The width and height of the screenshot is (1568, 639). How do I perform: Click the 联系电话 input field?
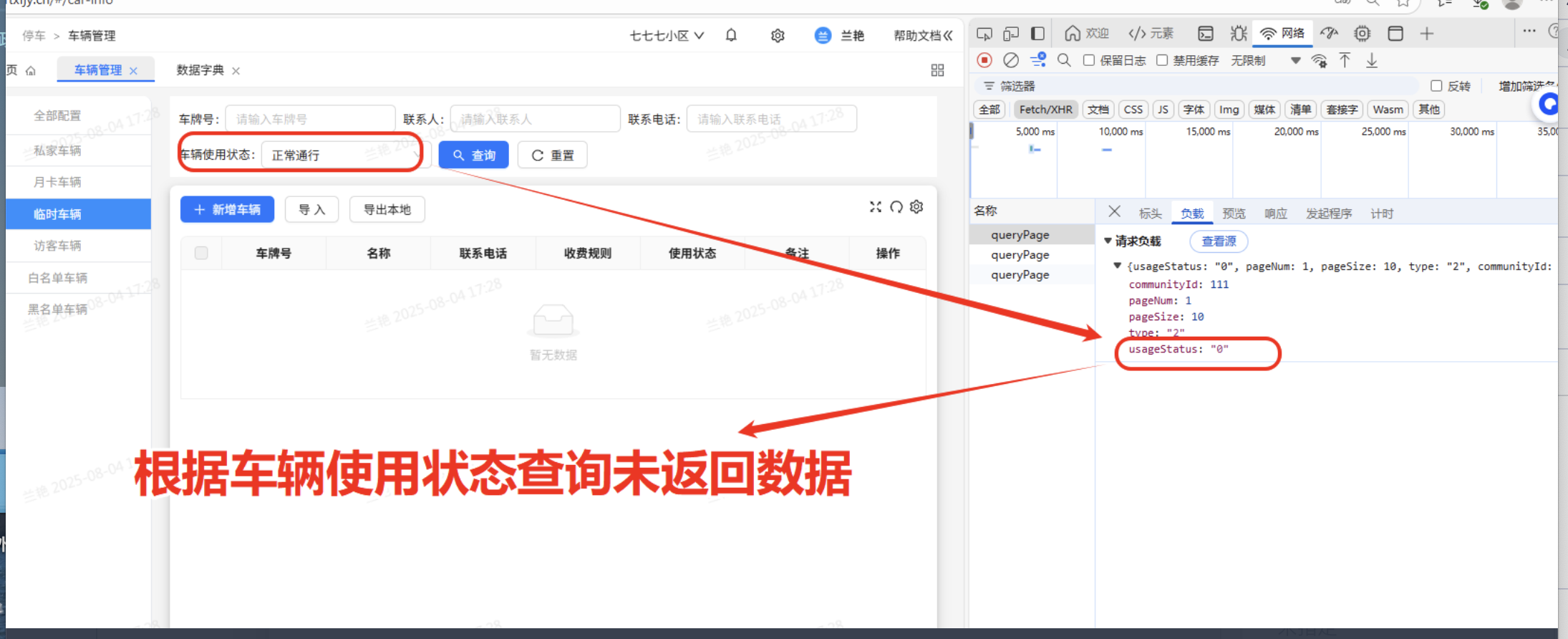771,119
